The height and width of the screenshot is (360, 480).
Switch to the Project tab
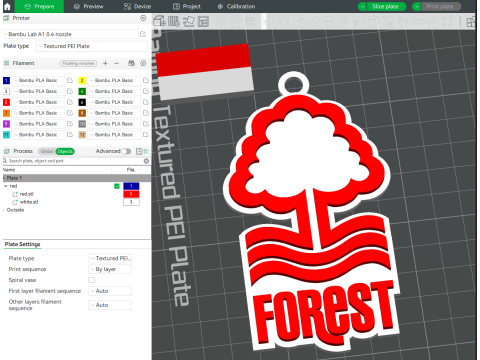[x=187, y=6]
